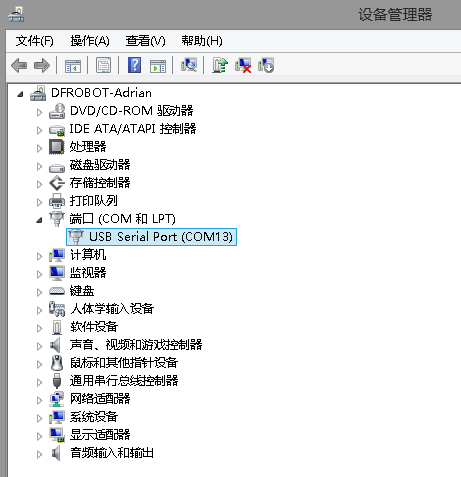Select the 处理器 category
461x477 pixels.
88,147
